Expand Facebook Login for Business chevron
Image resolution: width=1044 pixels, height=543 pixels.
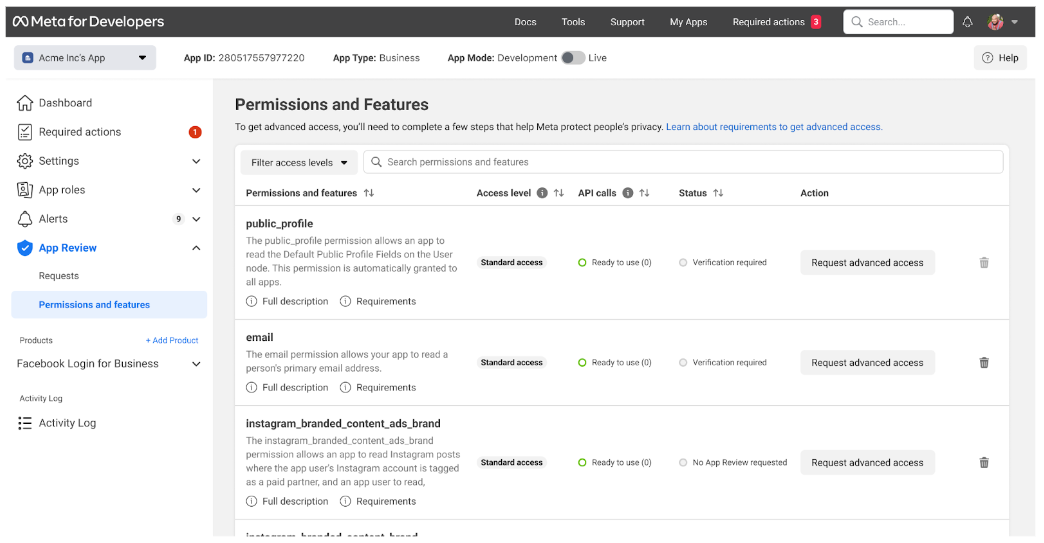196,364
